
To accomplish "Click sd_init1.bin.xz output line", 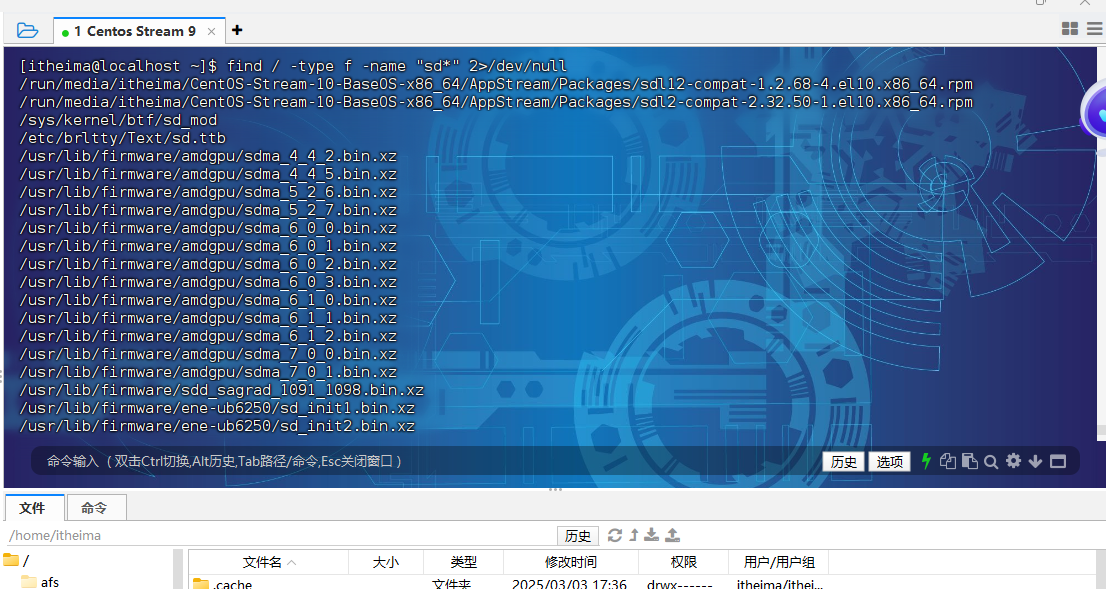I will pos(217,408).
